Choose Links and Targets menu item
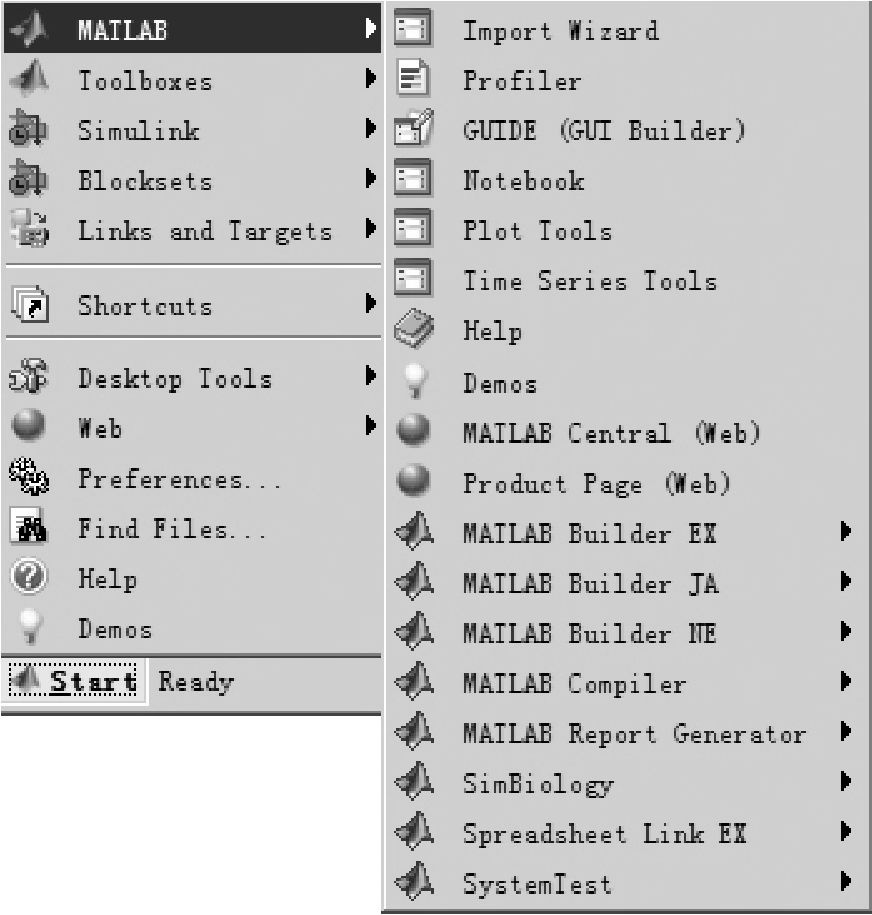The height and width of the screenshot is (915, 872). pos(204,231)
